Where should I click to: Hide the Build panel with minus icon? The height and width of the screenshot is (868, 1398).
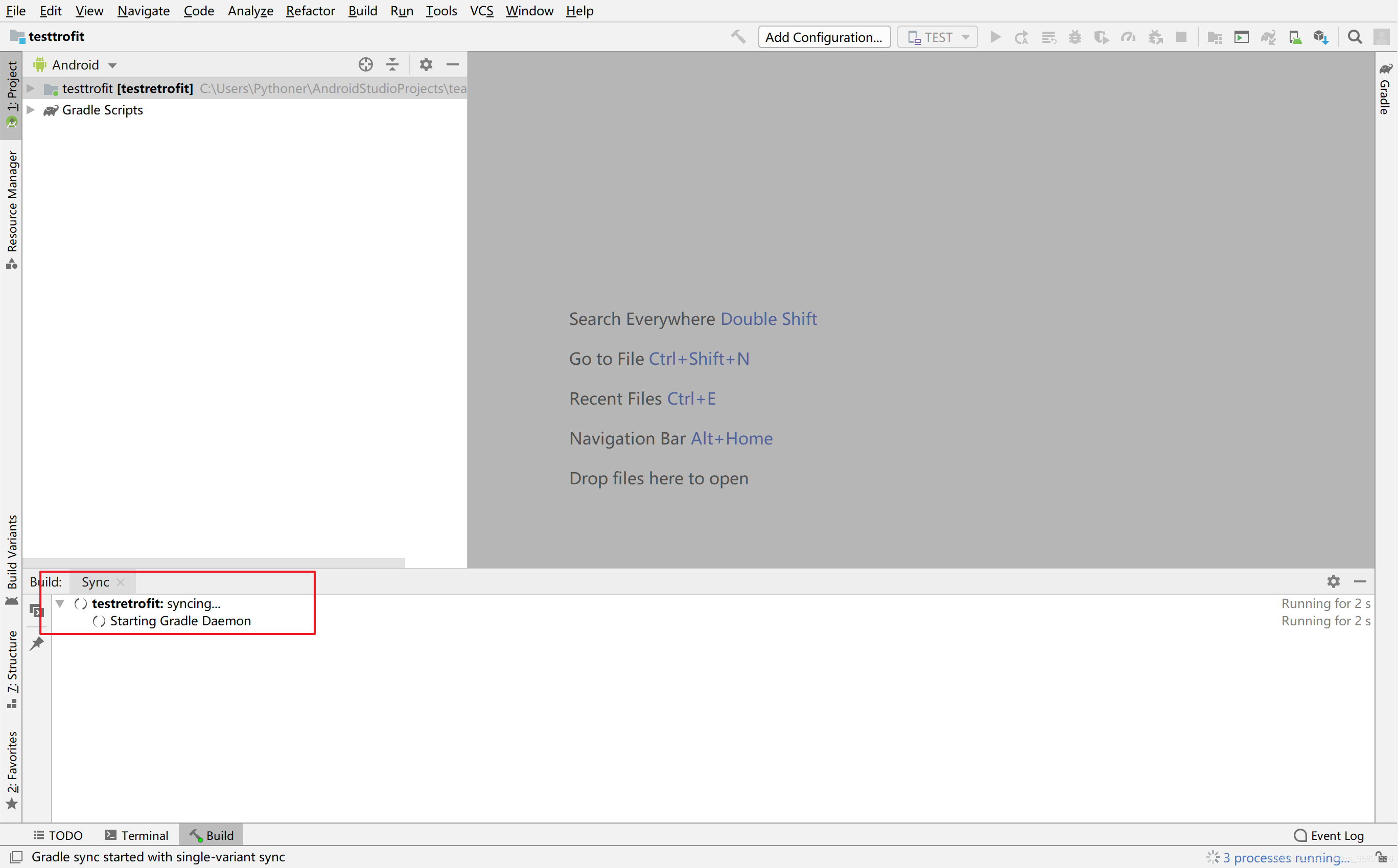tap(1360, 581)
